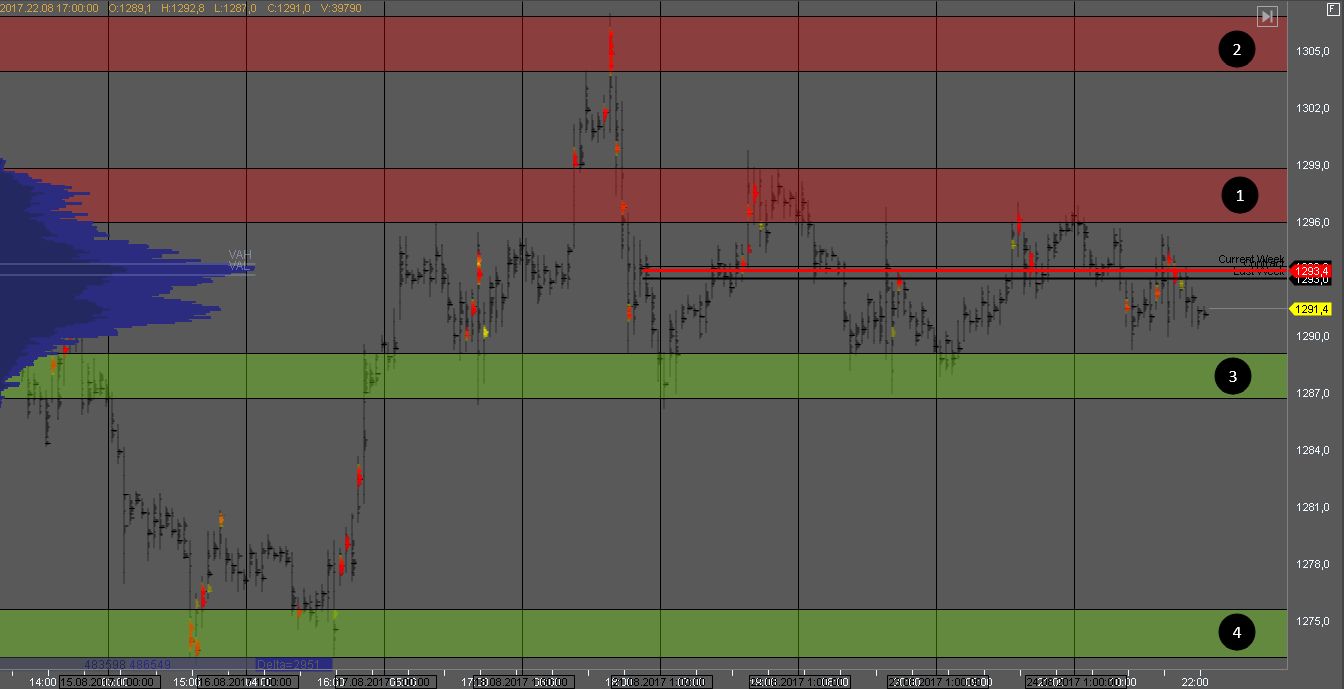This screenshot has width=1344, height=689.
Task: Click the red 1293,4 price tag
Action: 1311,271
